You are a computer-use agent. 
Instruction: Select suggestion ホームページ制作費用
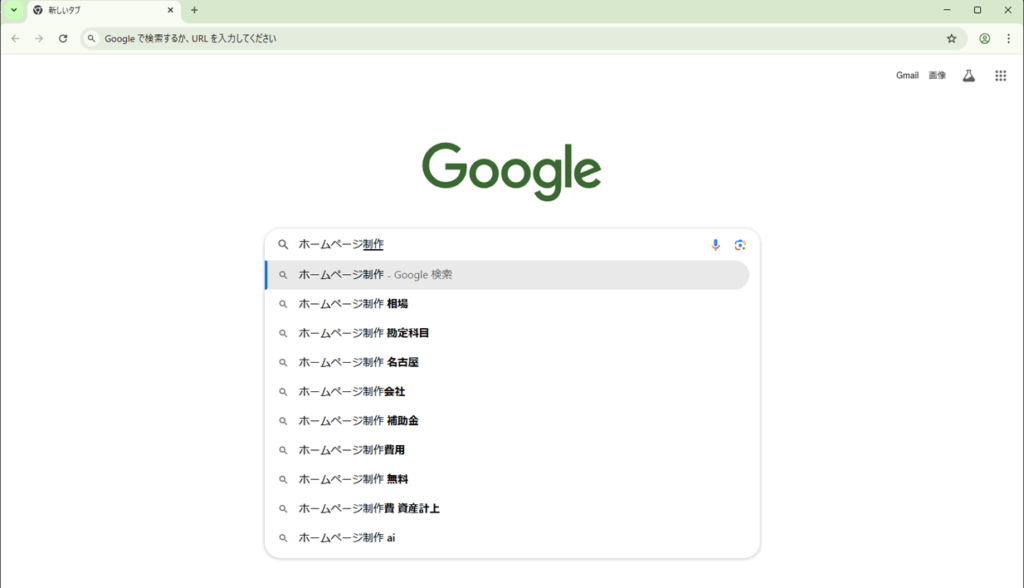click(507, 450)
